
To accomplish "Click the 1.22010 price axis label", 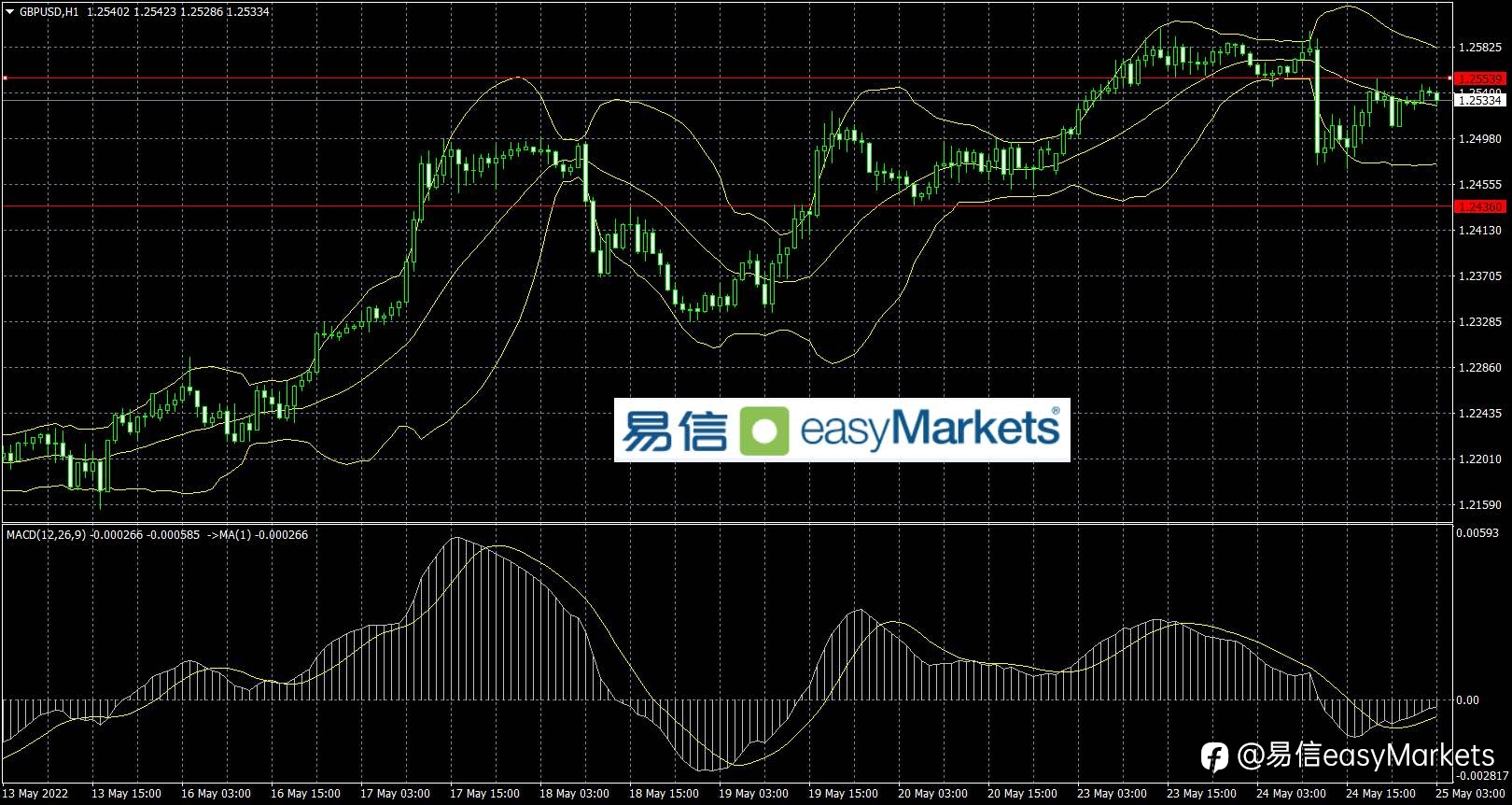I will 1479,459.
